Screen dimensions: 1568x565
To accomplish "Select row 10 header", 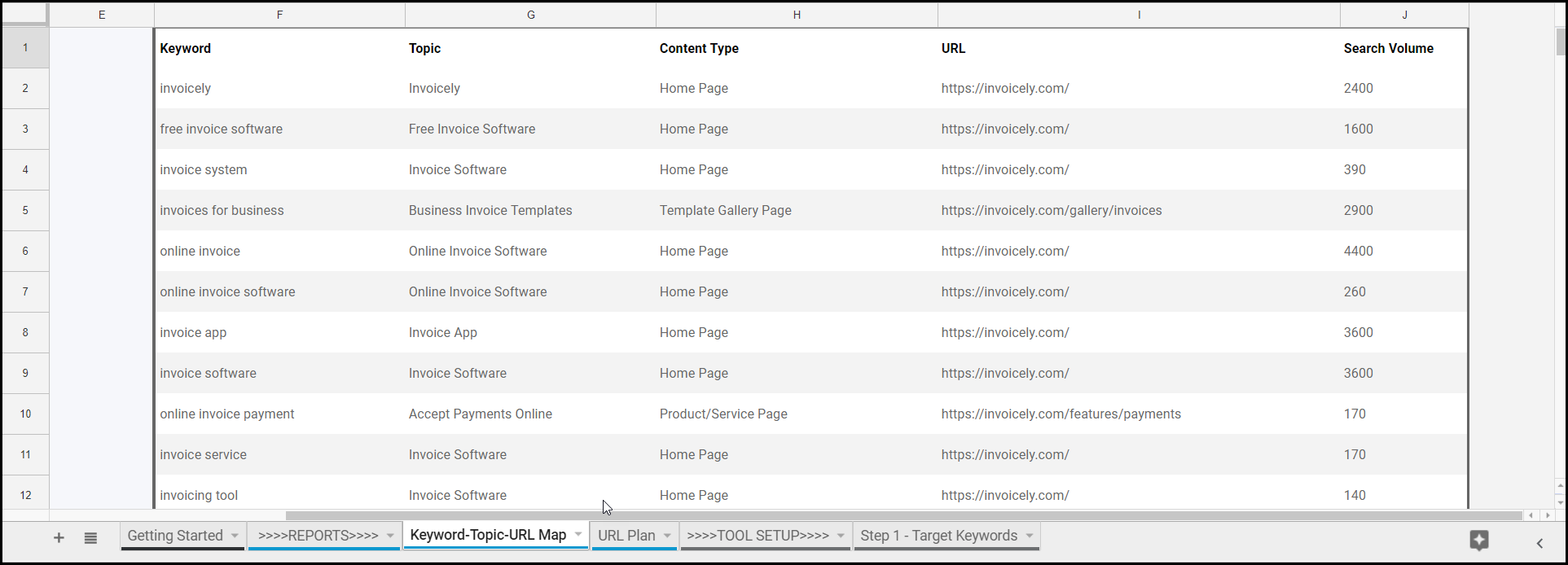I will click(25, 414).
